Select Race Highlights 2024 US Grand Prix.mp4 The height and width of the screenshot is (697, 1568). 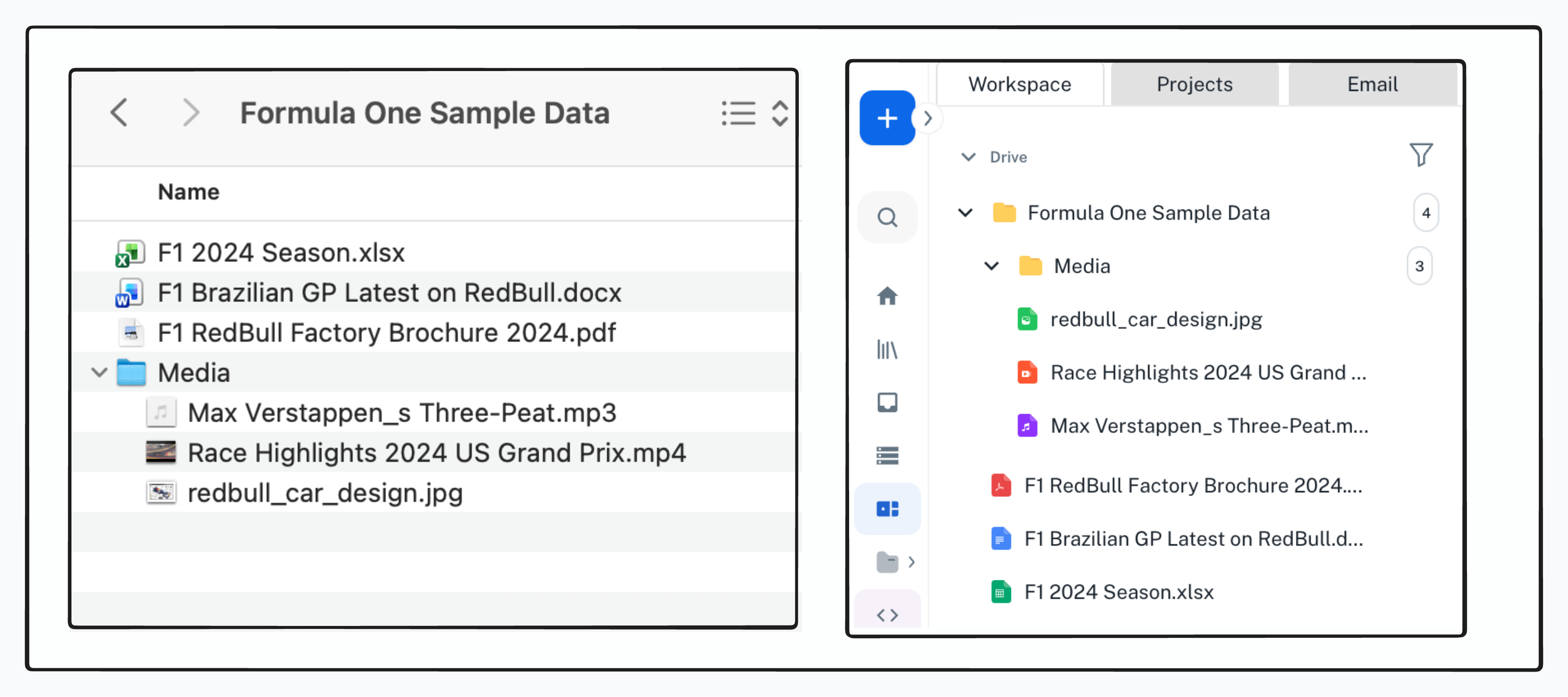436,453
